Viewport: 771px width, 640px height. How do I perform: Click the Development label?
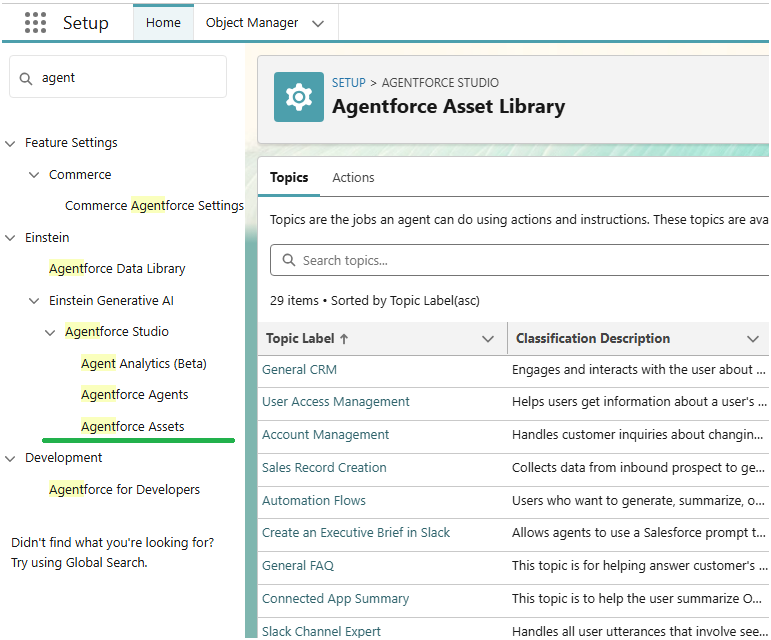pyautogui.click(x=63, y=458)
